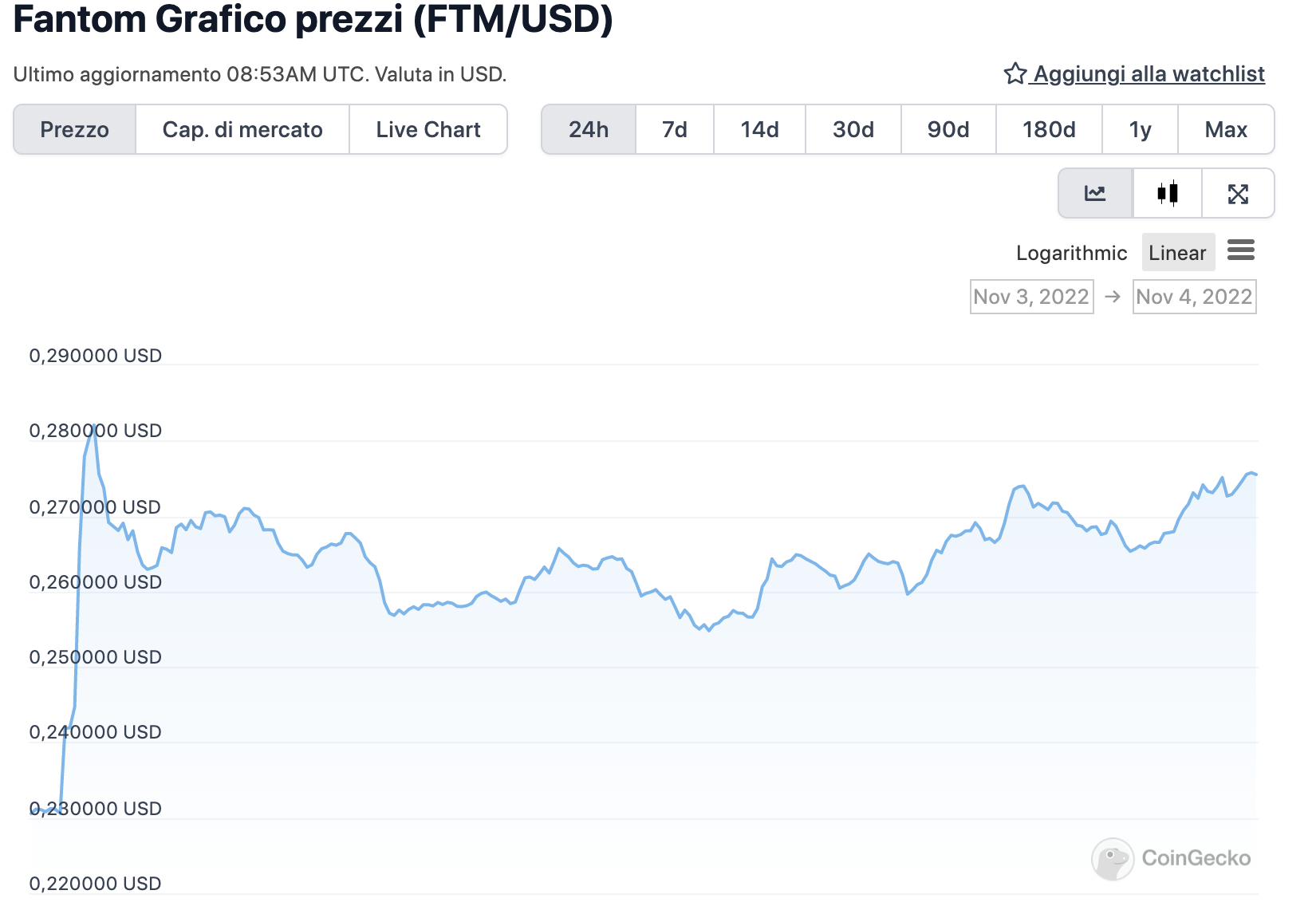Choose the 180d time range
The height and width of the screenshot is (914, 1316).
click(x=1049, y=129)
